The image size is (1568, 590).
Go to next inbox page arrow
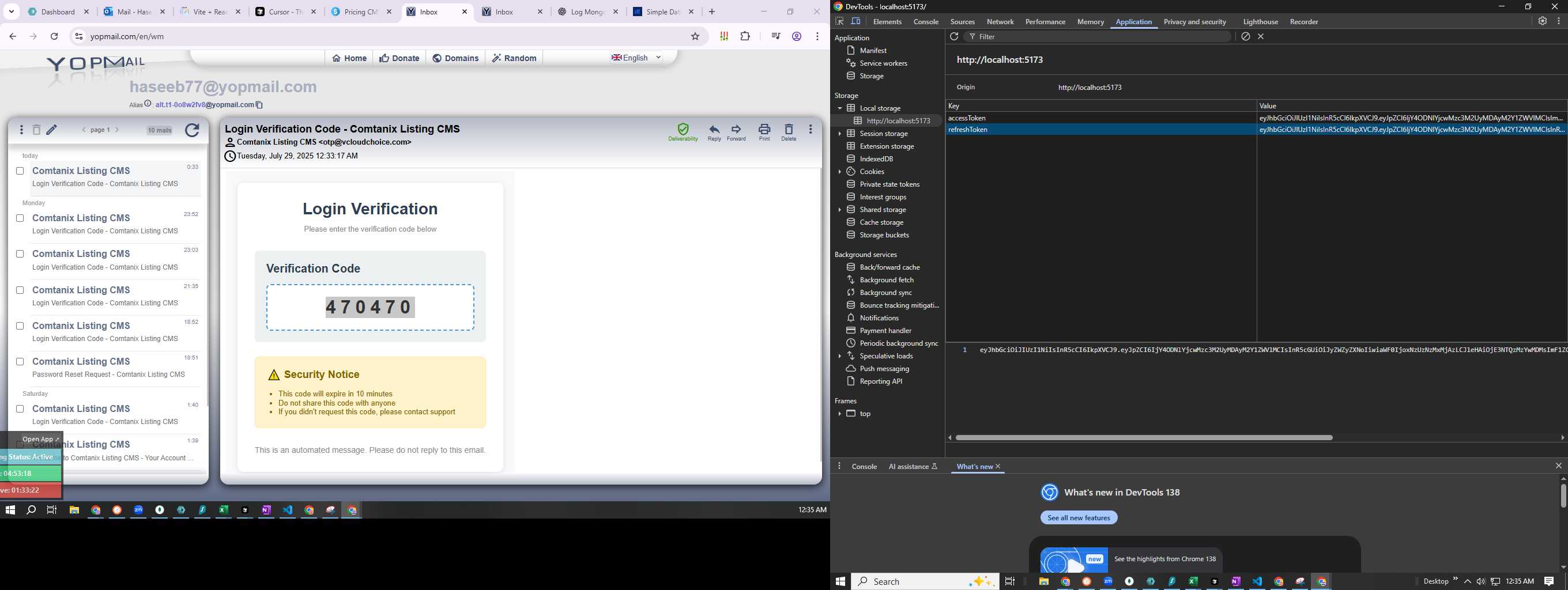point(117,130)
